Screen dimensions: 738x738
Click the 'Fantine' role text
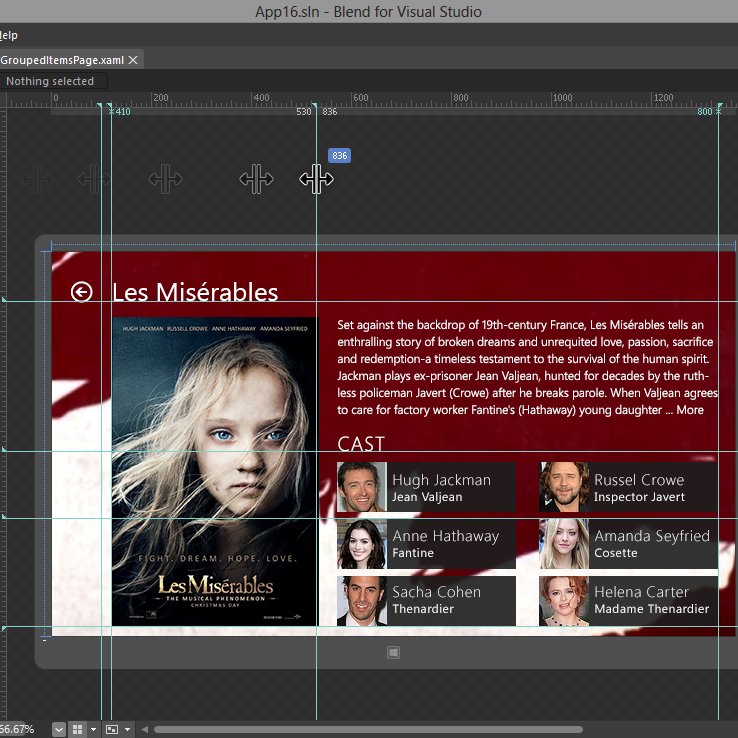(413, 553)
